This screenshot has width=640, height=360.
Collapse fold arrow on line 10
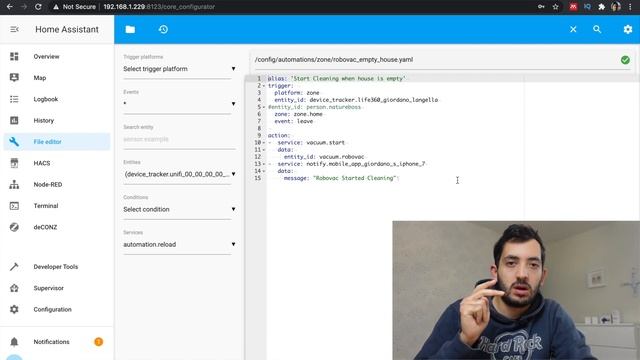click(x=264, y=142)
